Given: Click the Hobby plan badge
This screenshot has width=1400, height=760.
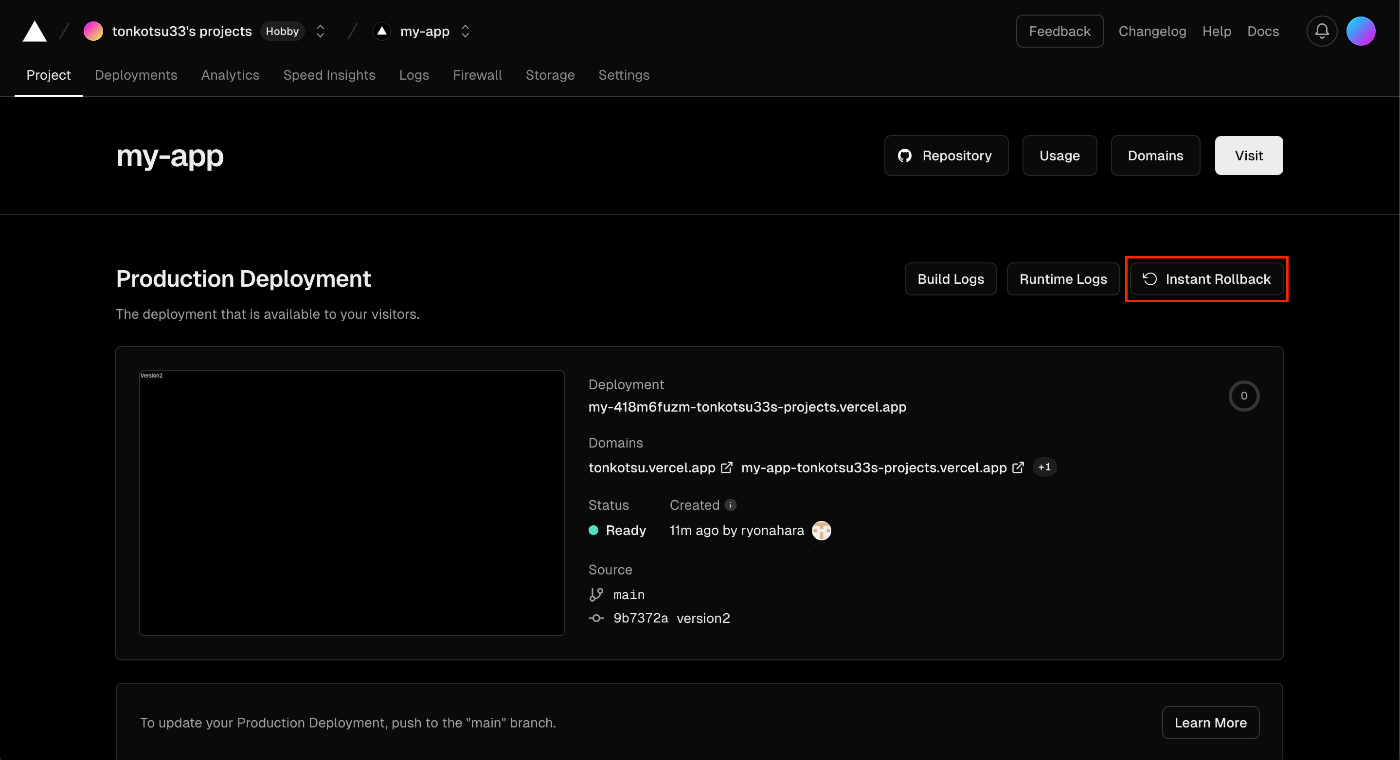Looking at the screenshot, I should (283, 31).
